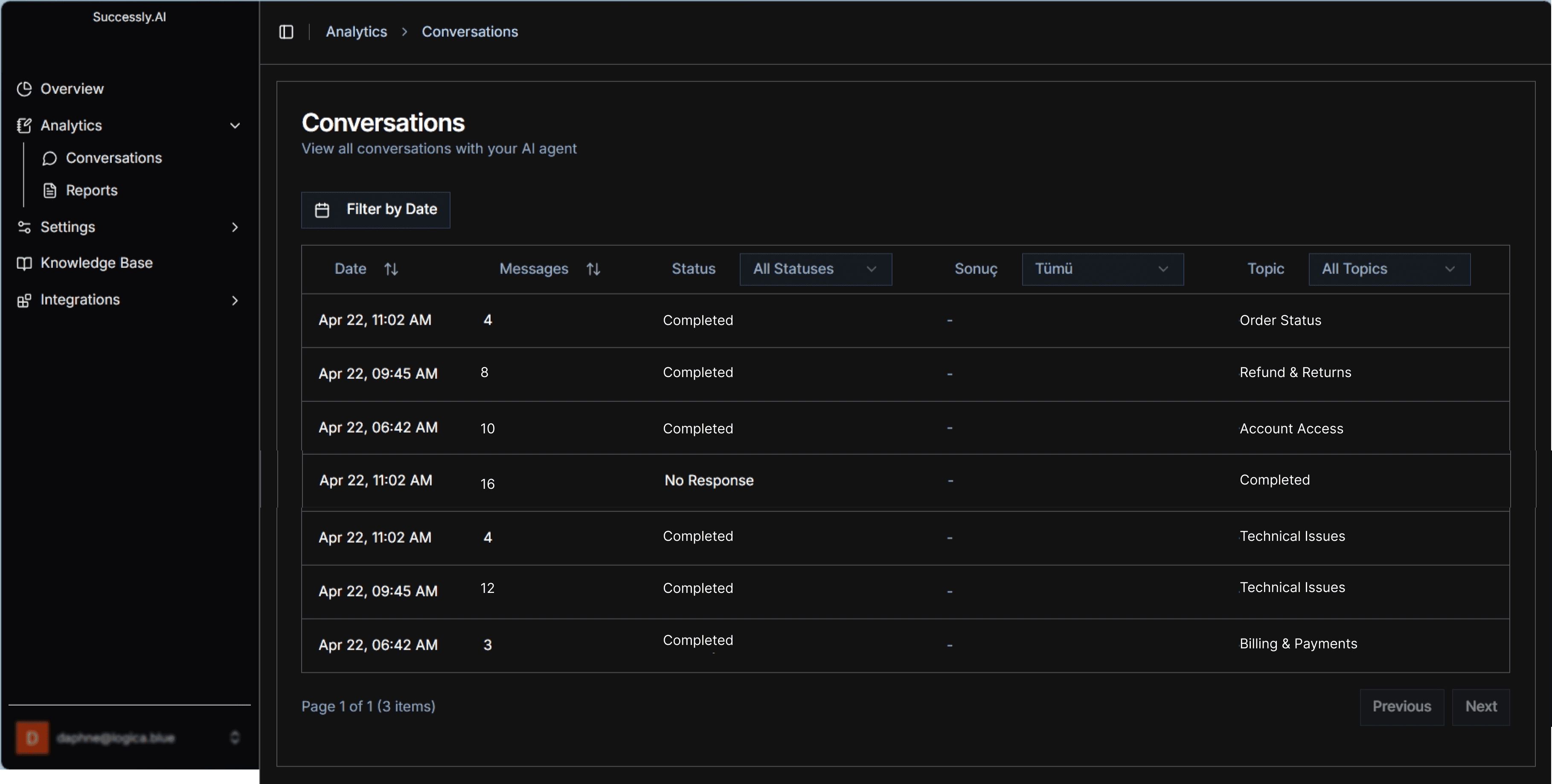Click the Filter by Date button
The width and height of the screenshot is (1552, 784).
375,210
